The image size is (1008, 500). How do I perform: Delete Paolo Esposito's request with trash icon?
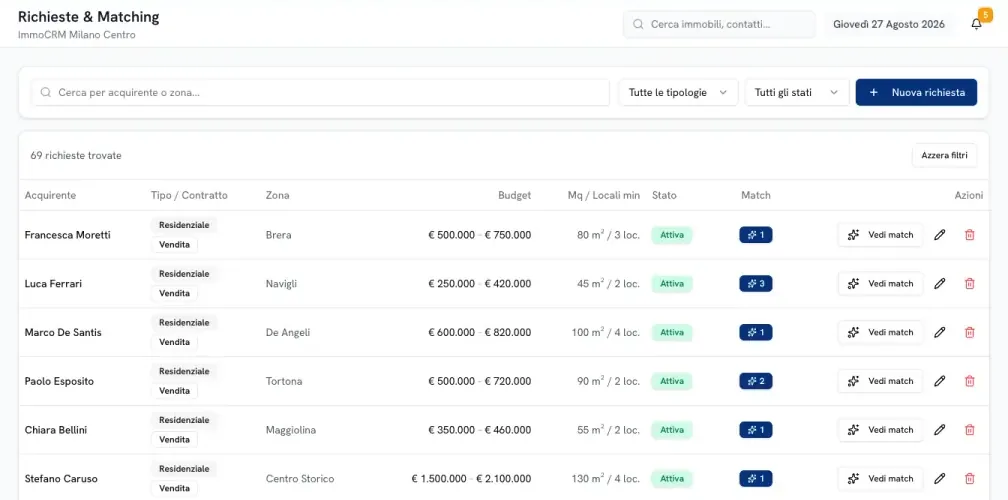tap(969, 381)
